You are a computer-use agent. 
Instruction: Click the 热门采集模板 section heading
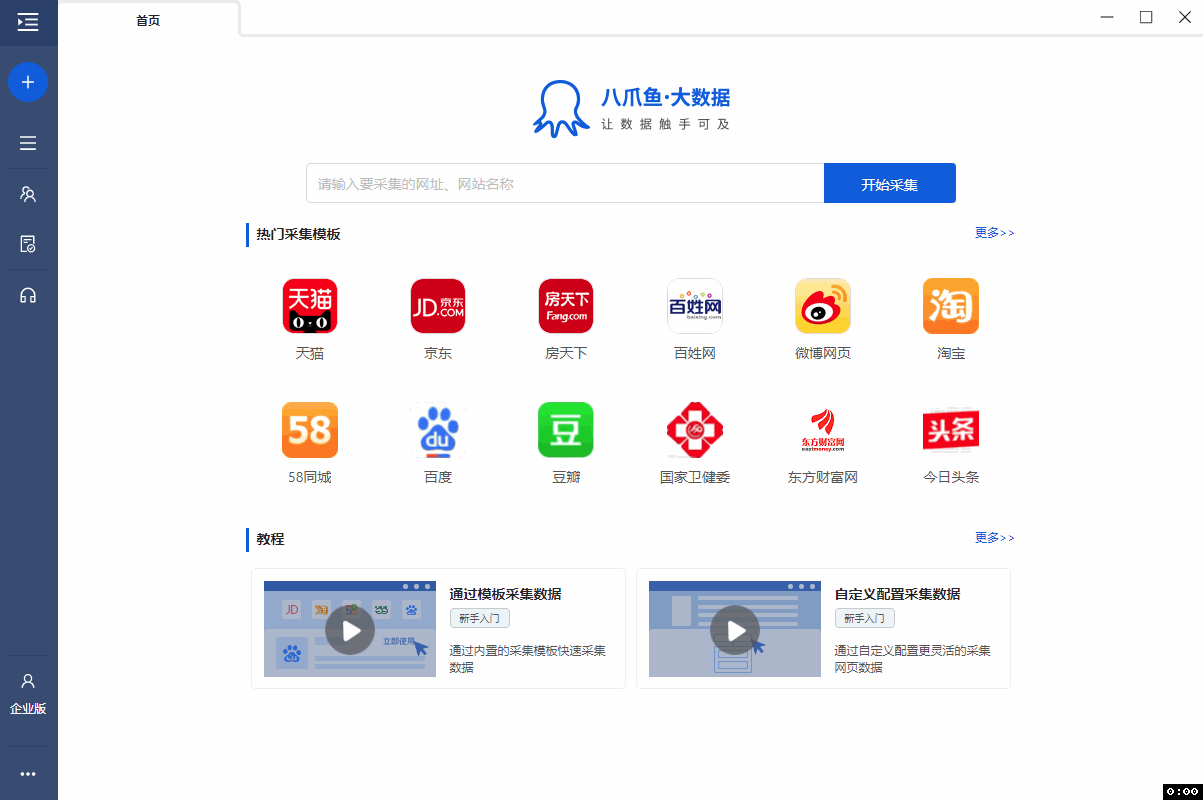(298, 234)
